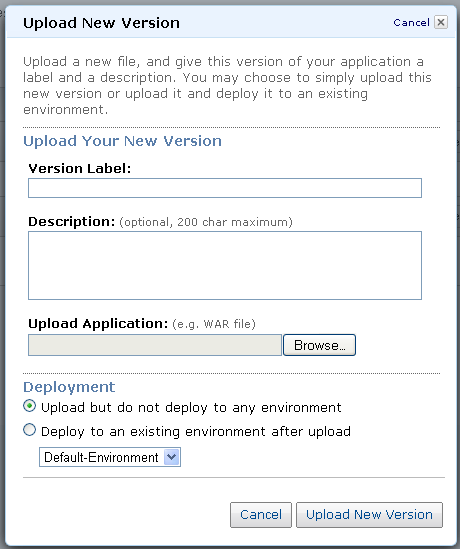Screen dimensions: 460x549
Task: Click the arrow on the environment combo box
Action: [x=172, y=457]
